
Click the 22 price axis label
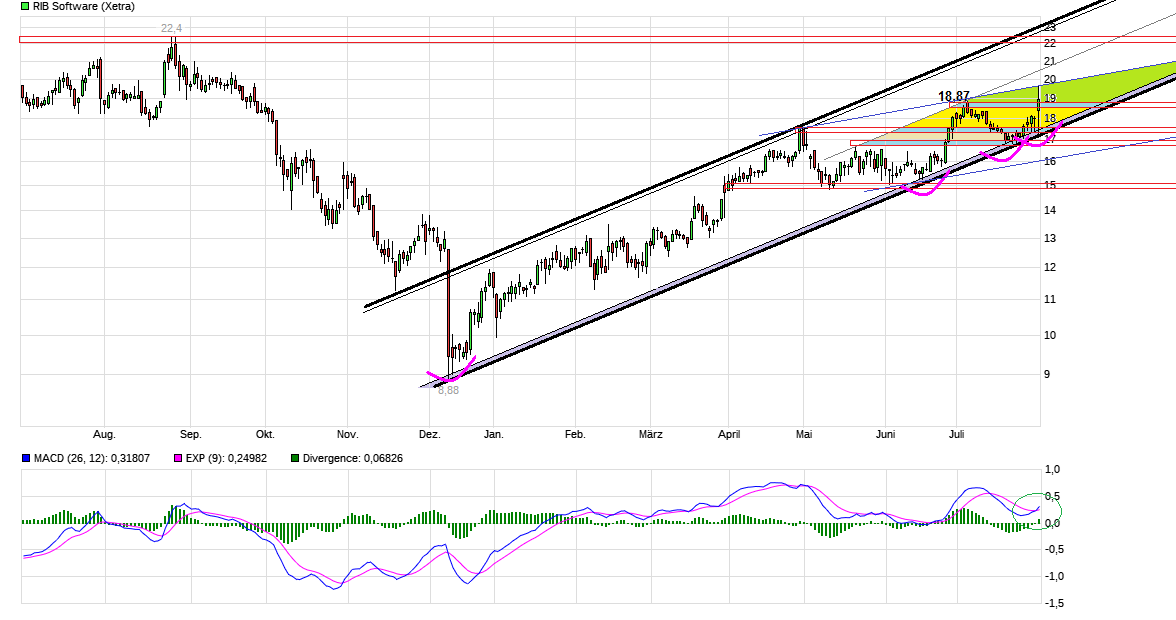1050,43
